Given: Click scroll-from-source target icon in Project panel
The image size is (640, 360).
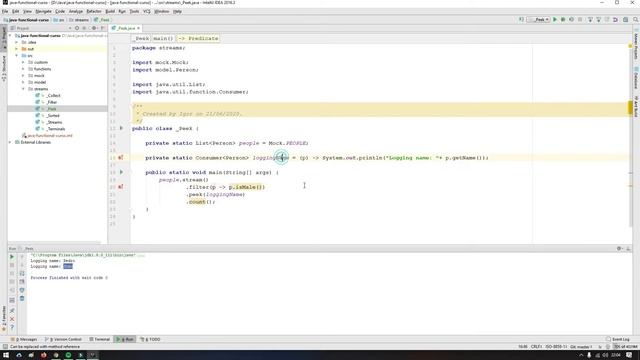Looking at the screenshot, I should pos(77,28).
